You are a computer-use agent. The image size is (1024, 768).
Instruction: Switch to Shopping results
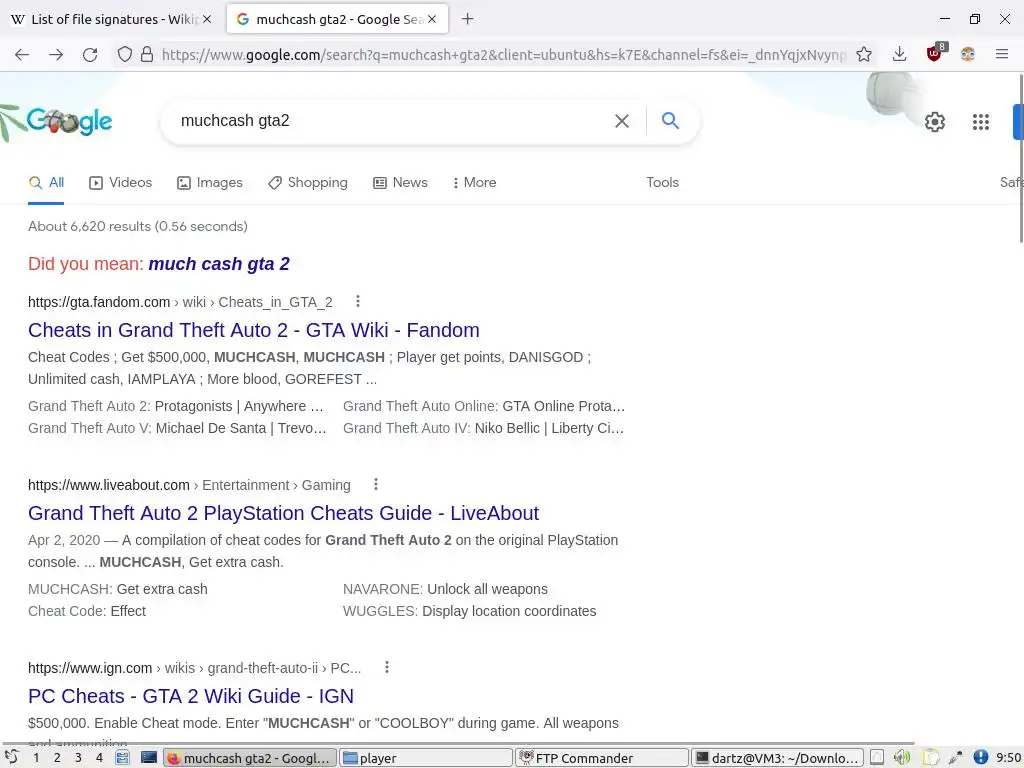tap(308, 183)
